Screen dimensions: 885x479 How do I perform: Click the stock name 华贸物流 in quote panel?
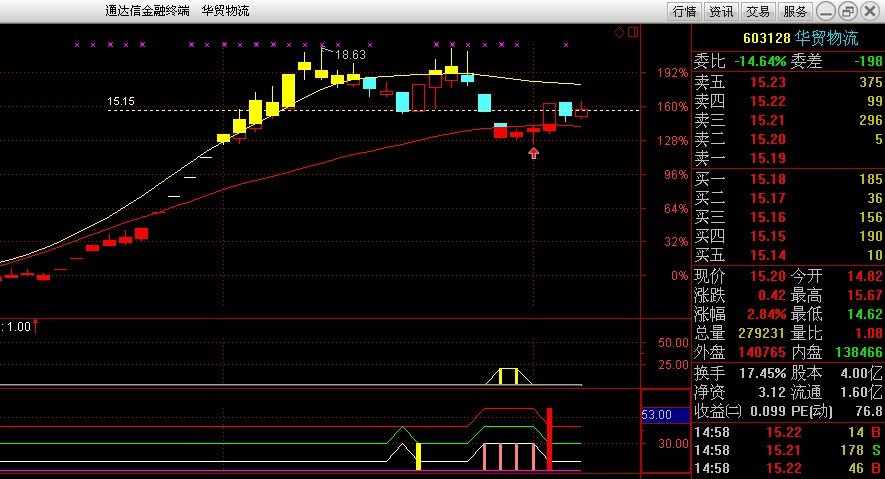[x=826, y=38]
